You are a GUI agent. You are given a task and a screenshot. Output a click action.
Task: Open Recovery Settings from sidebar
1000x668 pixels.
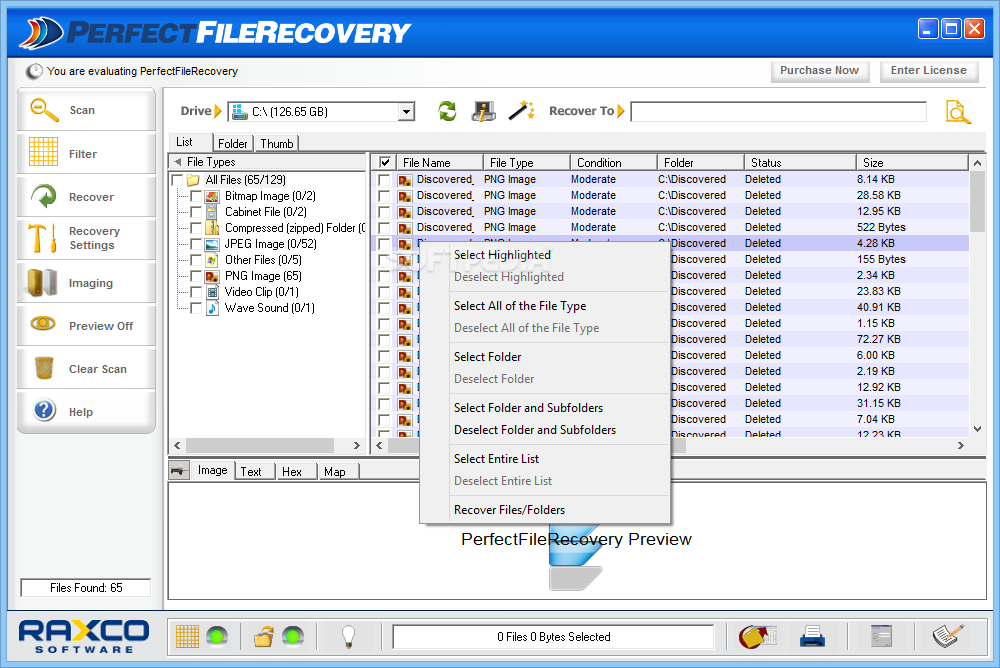[x=86, y=238]
